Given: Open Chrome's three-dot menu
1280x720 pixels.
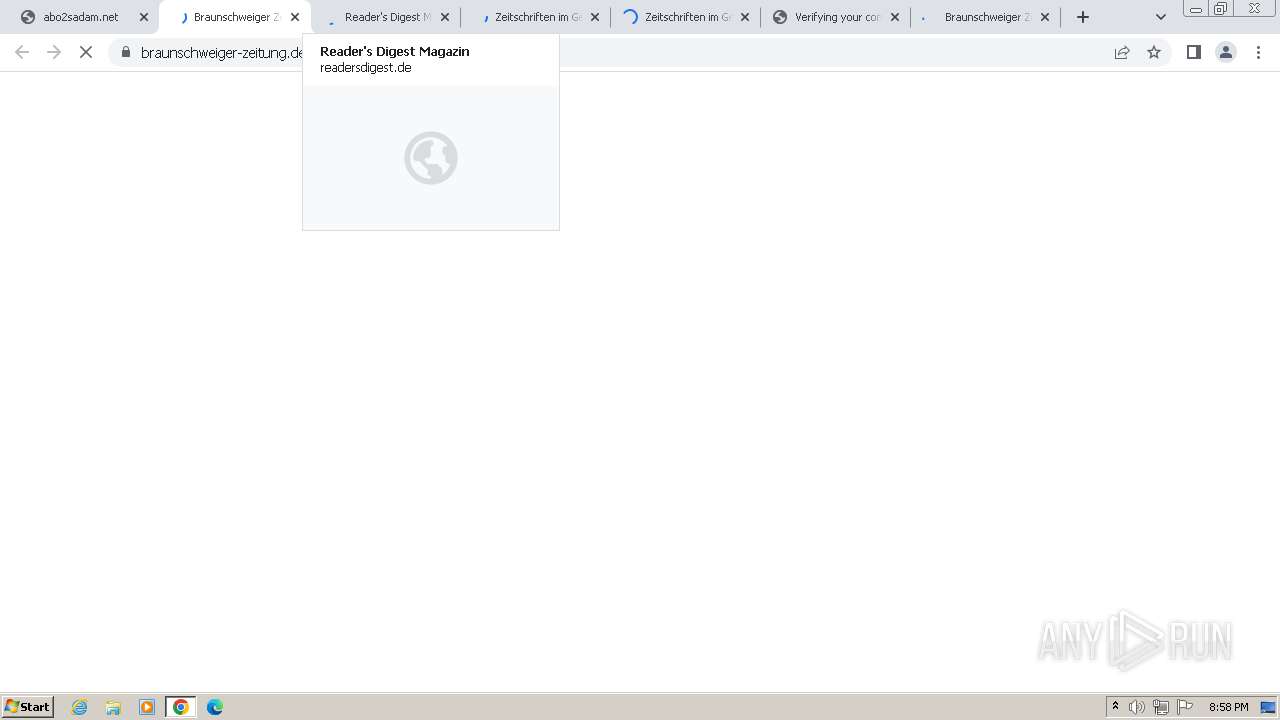Looking at the screenshot, I should tap(1258, 52).
